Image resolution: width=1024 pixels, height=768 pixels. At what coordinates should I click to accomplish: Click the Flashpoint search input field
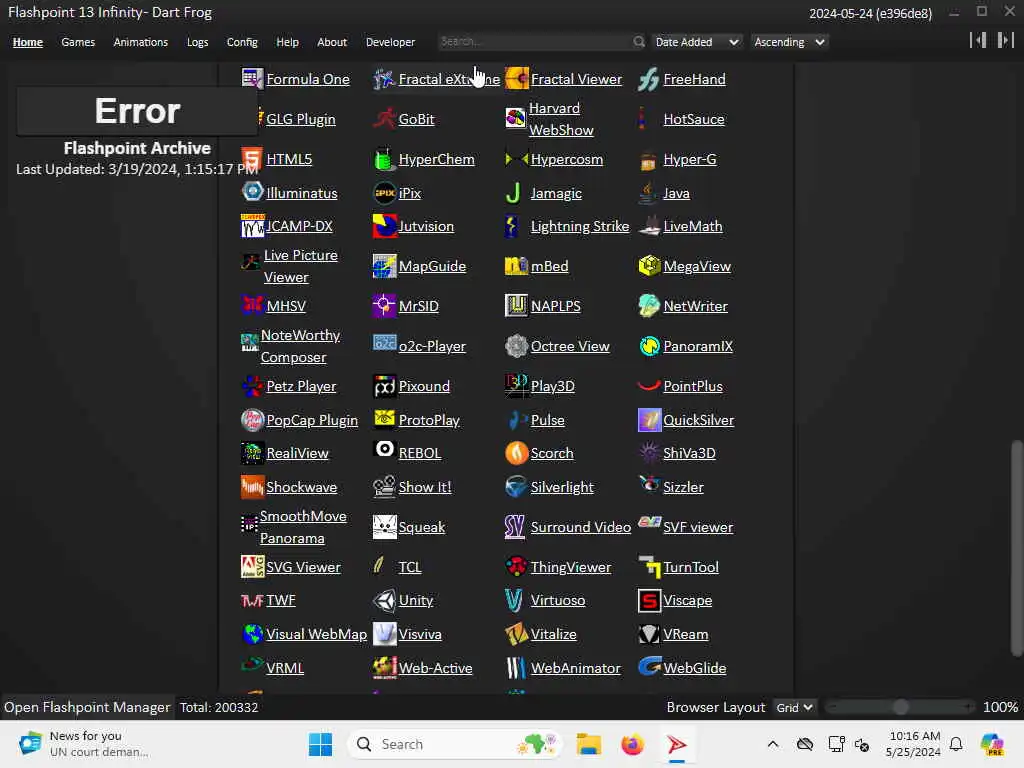point(534,42)
